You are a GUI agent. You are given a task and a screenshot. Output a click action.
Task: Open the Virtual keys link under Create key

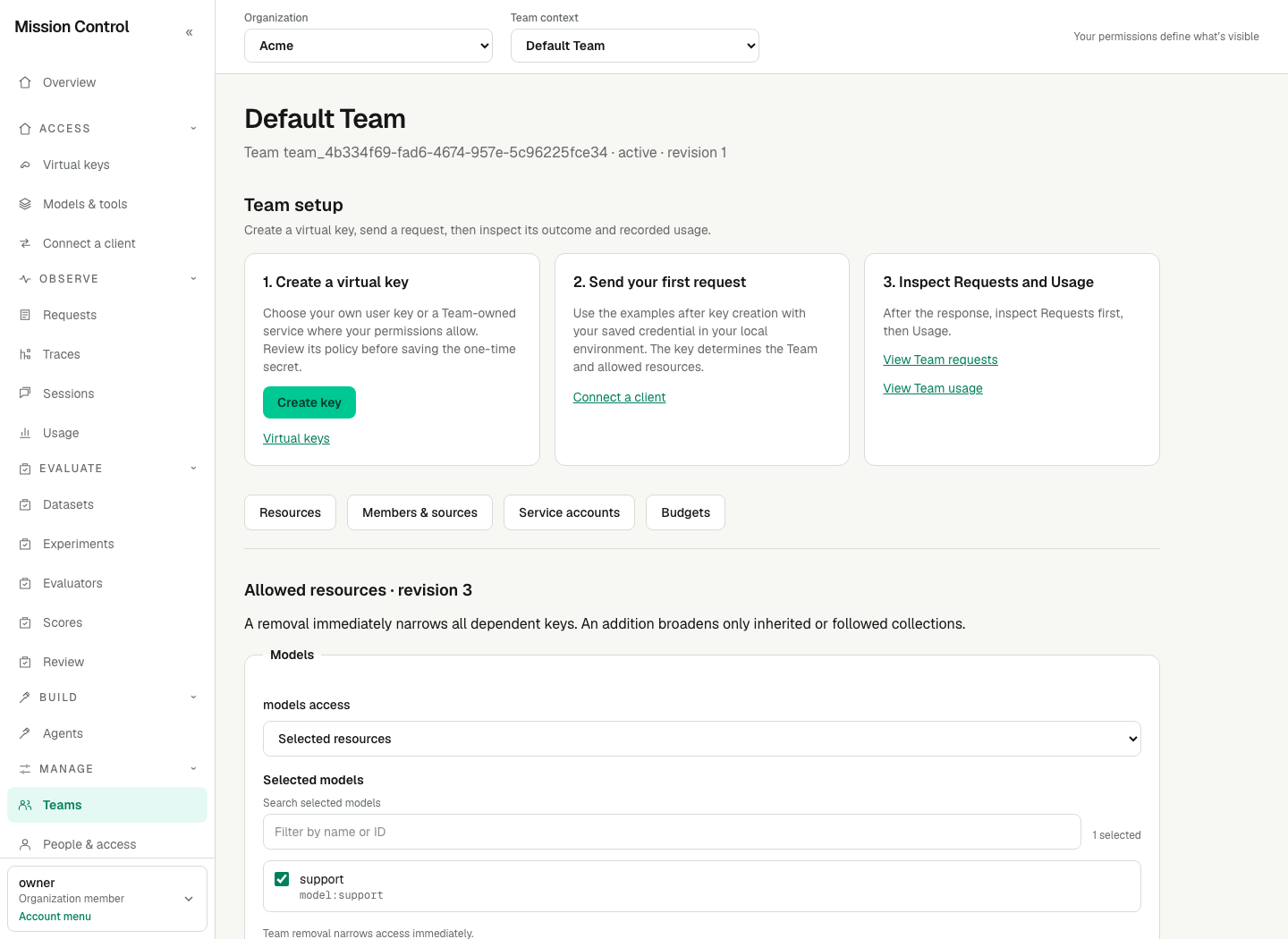pyautogui.click(x=296, y=438)
